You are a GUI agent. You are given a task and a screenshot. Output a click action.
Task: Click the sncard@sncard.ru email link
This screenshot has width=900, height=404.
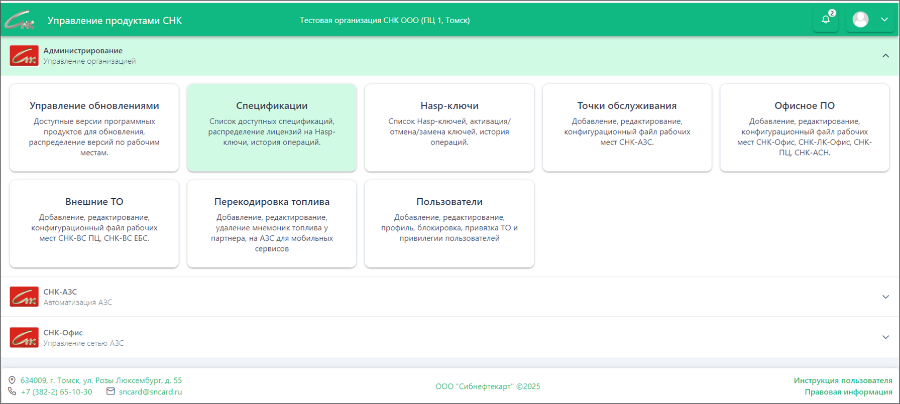(150, 392)
